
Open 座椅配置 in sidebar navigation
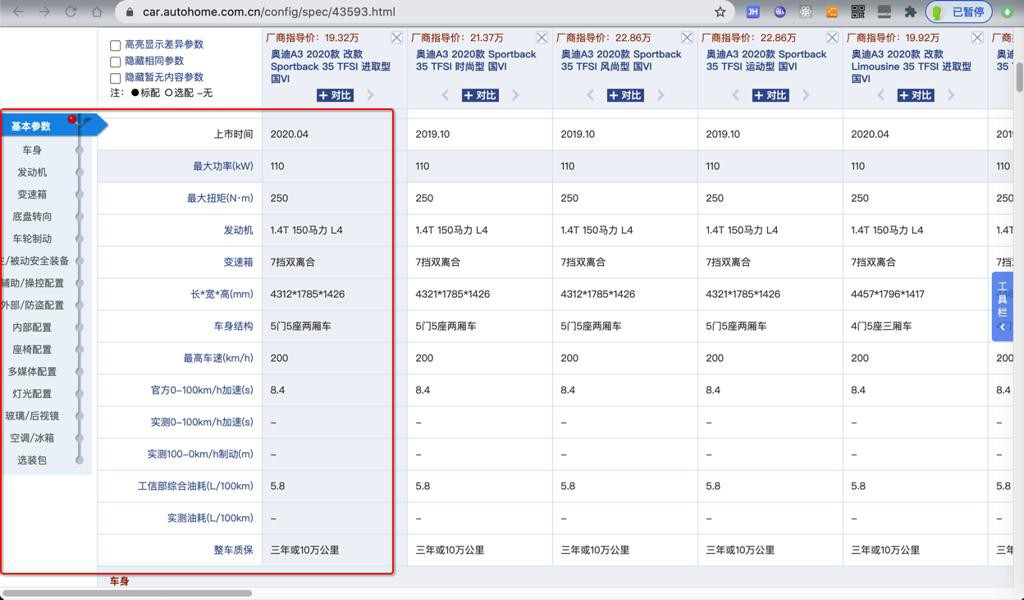click(32, 349)
